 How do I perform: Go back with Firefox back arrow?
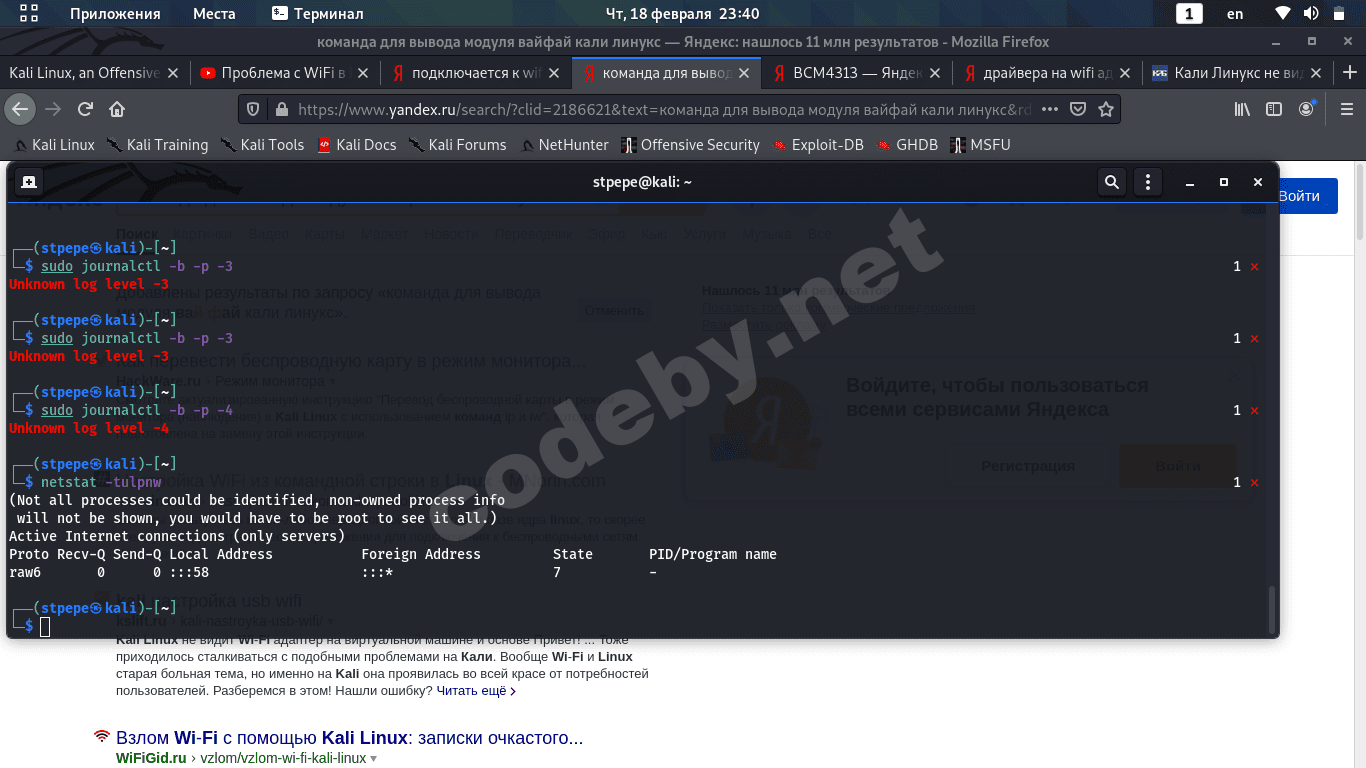click(20, 109)
